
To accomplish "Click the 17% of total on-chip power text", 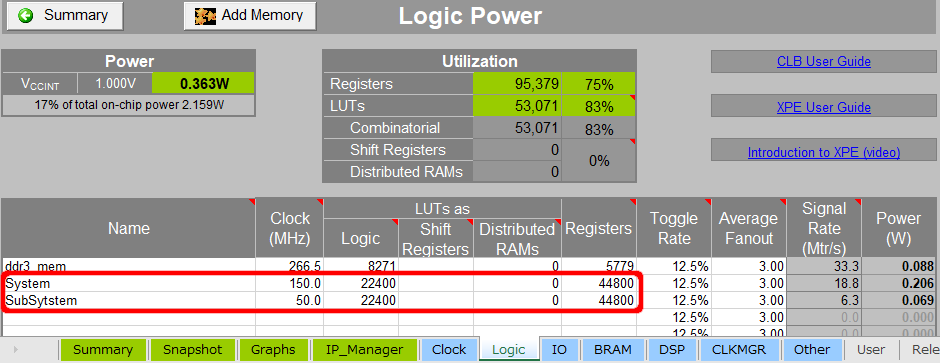I will 129,104.
